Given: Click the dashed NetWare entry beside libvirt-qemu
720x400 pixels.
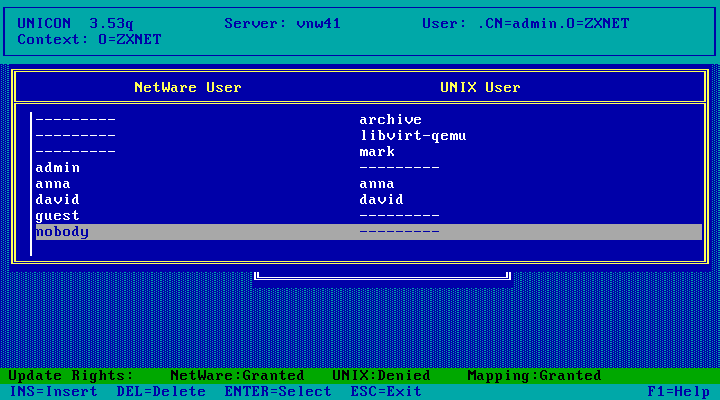Looking at the screenshot, I should click(75, 135).
